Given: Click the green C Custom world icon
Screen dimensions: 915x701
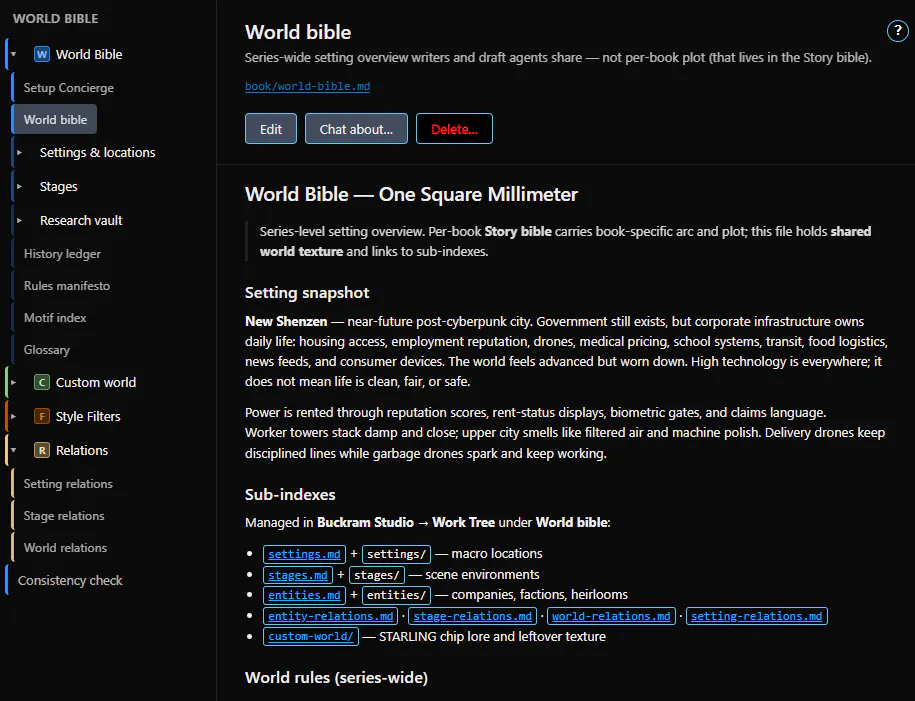Looking at the screenshot, I should click(42, 382).
